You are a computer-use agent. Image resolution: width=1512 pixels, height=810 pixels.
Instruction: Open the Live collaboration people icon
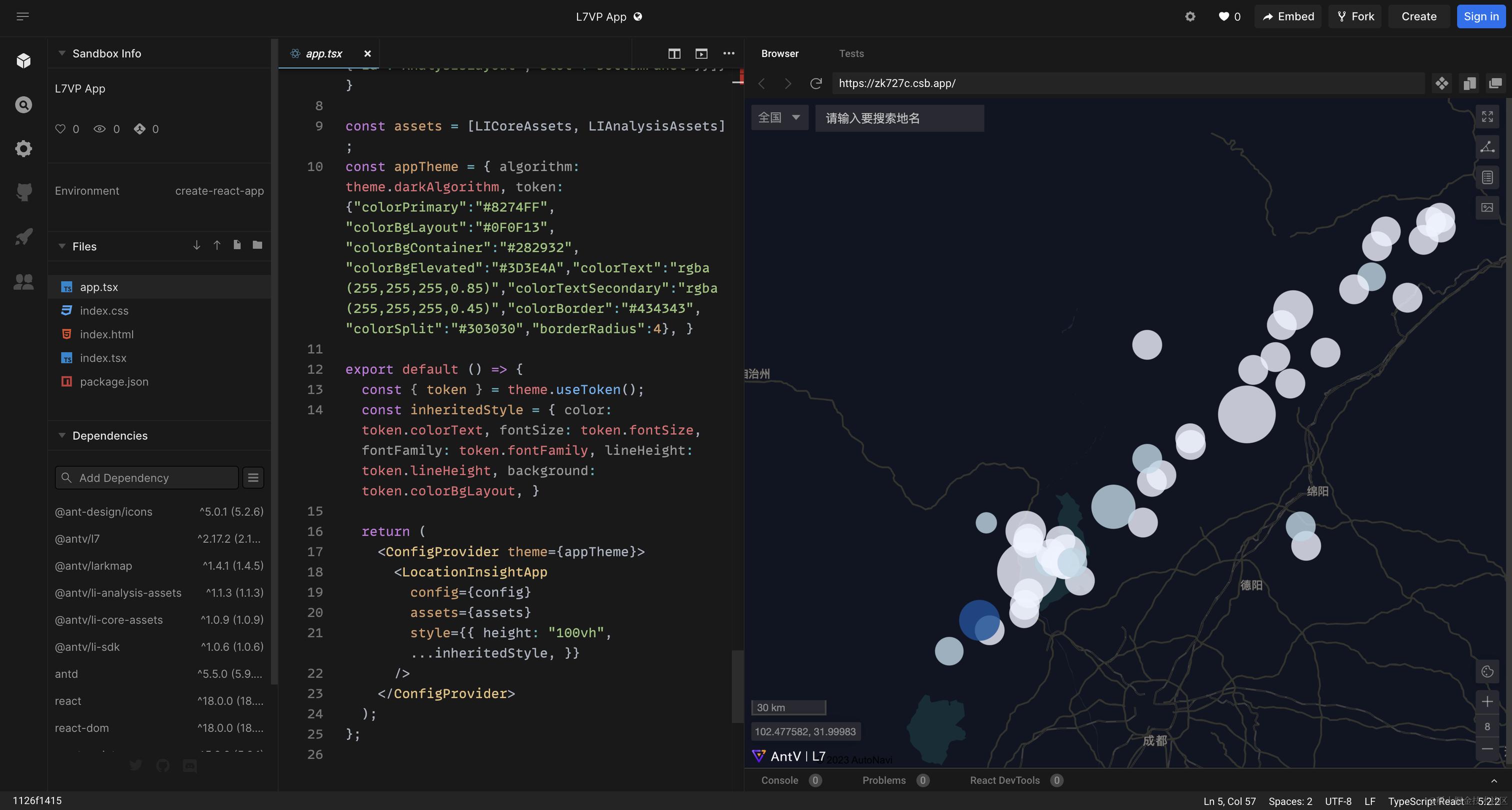(x=23, y=282)
